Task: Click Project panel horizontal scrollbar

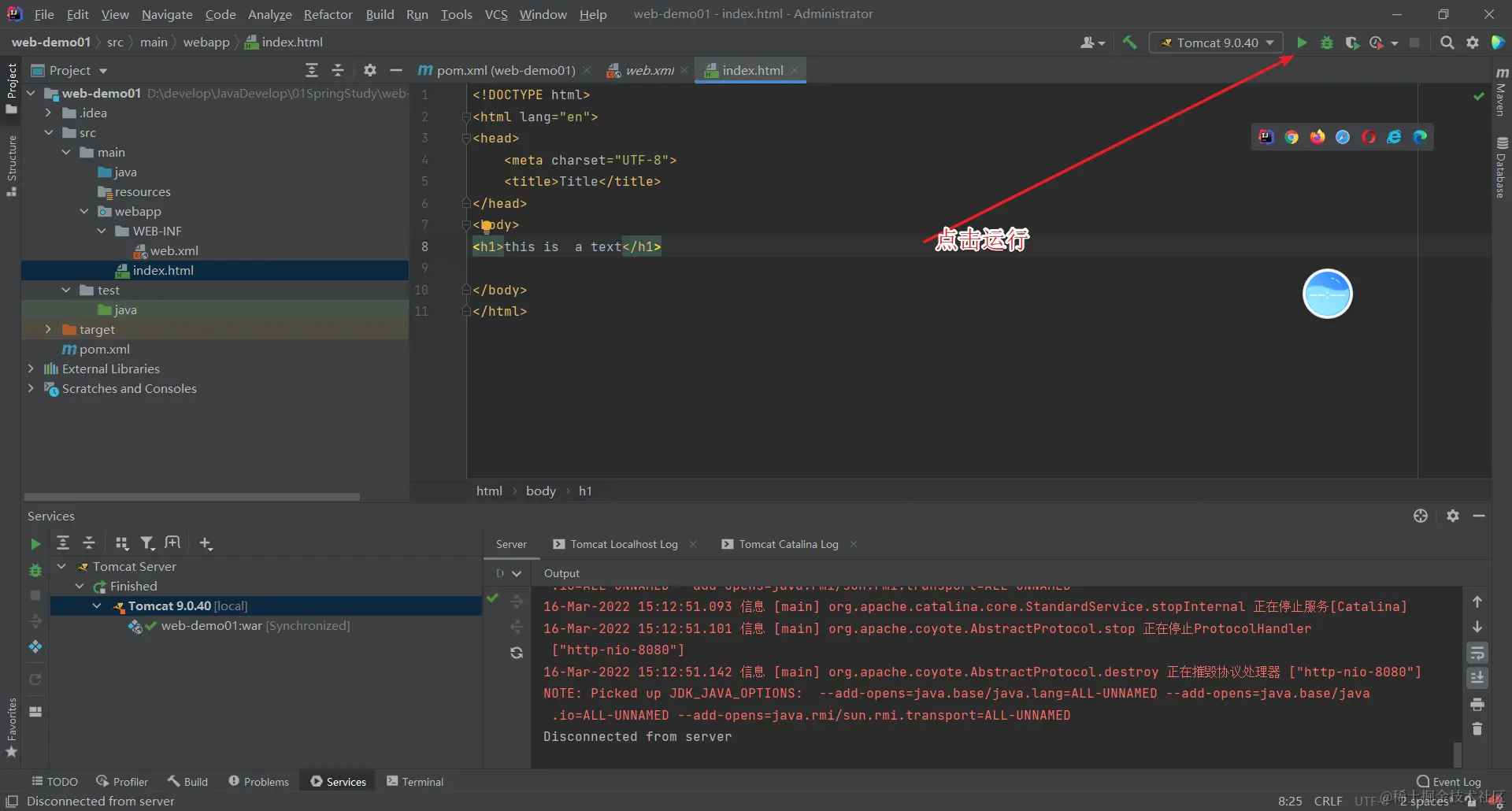Action: tap(192, 497)
